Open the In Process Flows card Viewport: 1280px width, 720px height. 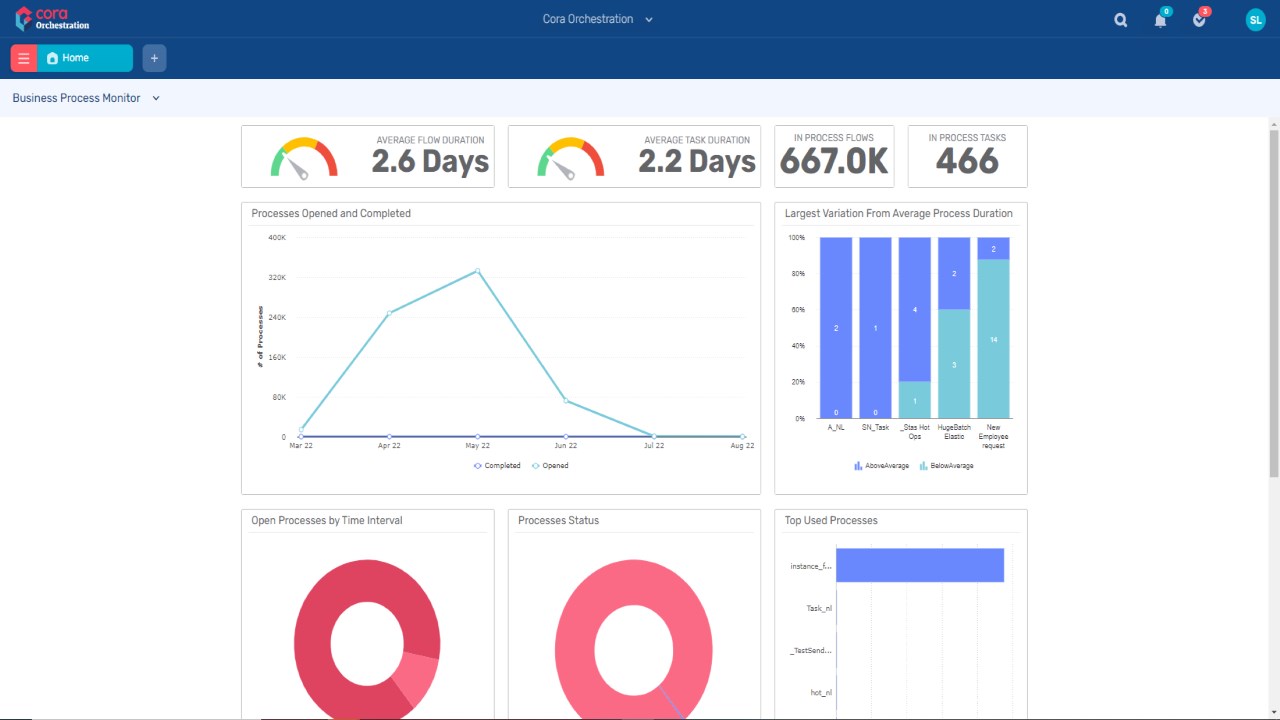pyautogui.click(x=834, y=156)
